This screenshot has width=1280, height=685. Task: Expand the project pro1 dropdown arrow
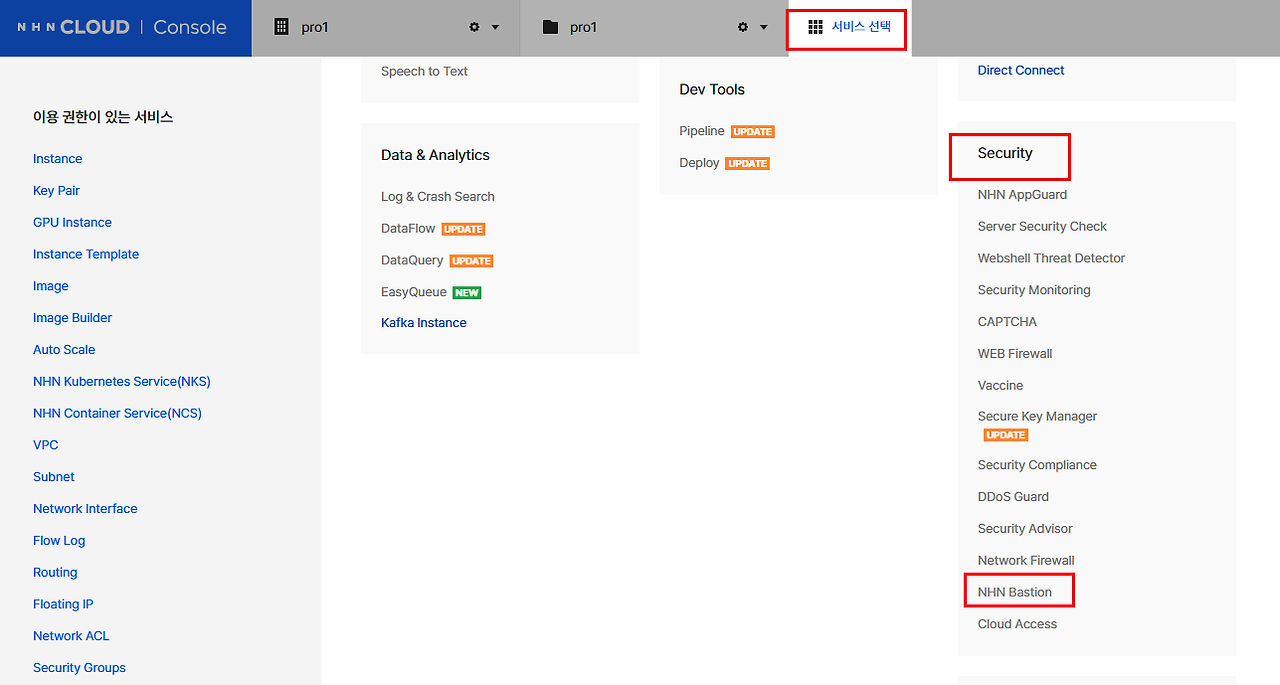click(x=764, y=27)
